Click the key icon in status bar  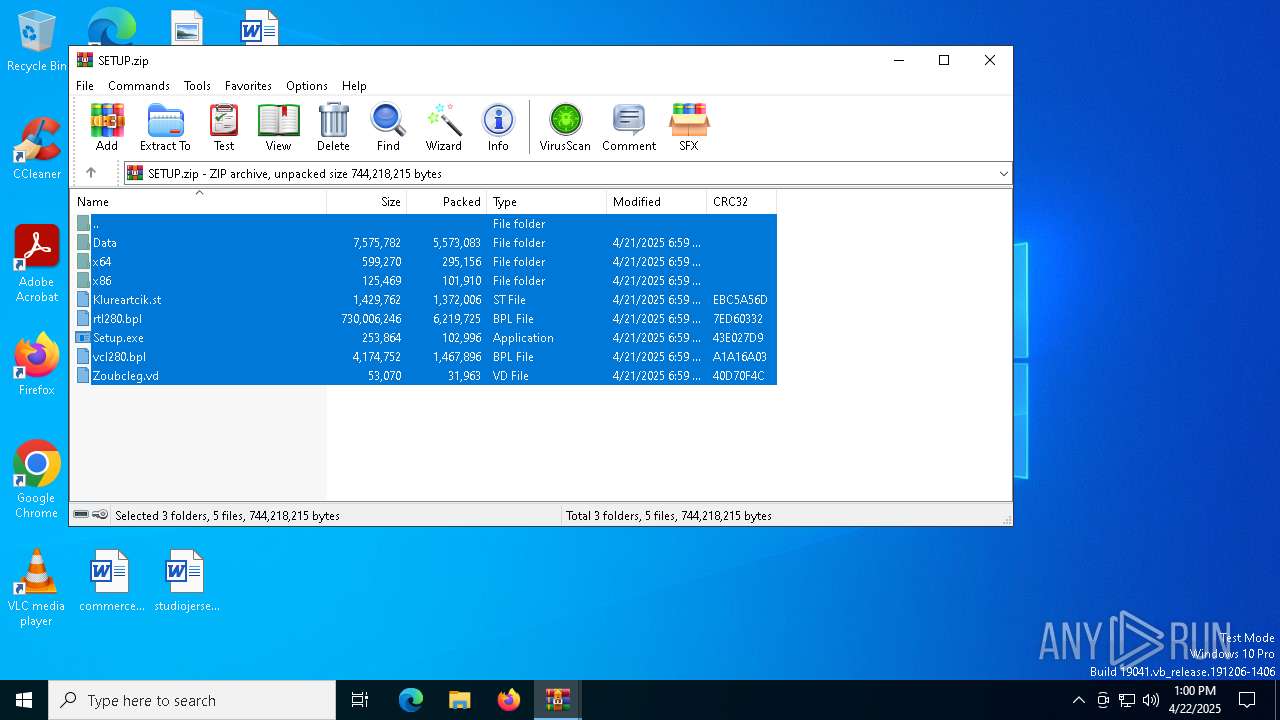coord(100,515)
